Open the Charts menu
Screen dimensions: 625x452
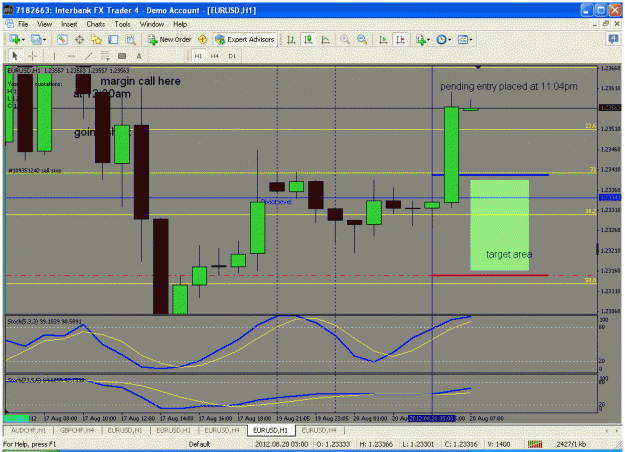tap(96, 24)
